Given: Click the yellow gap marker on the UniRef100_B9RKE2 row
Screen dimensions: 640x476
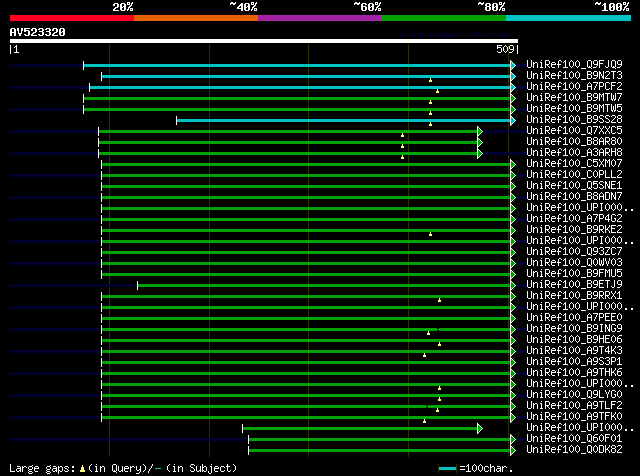Looking at the screenshot, I should tap(431, 234).
